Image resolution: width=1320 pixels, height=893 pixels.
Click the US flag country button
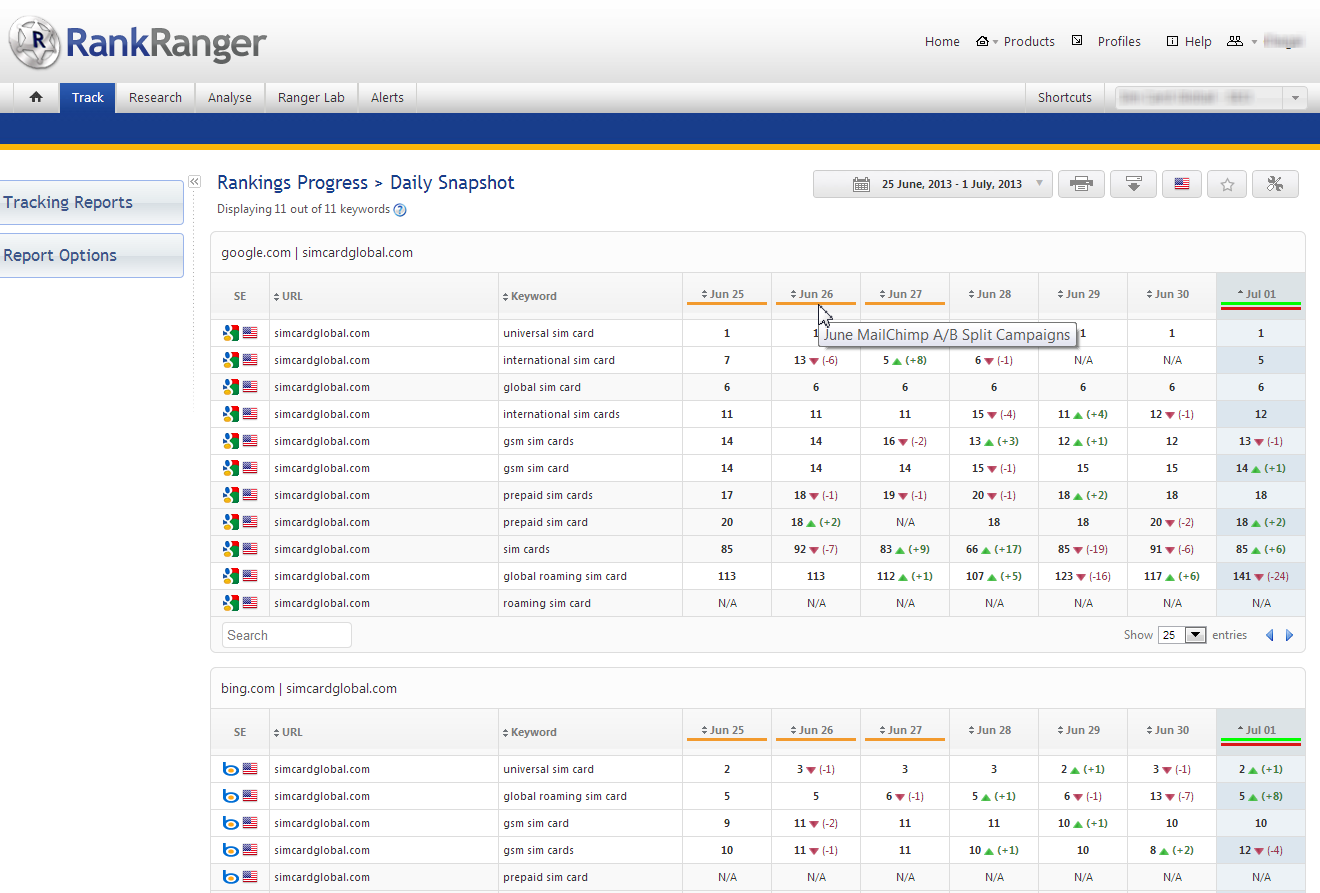[x=1181, y=184]
